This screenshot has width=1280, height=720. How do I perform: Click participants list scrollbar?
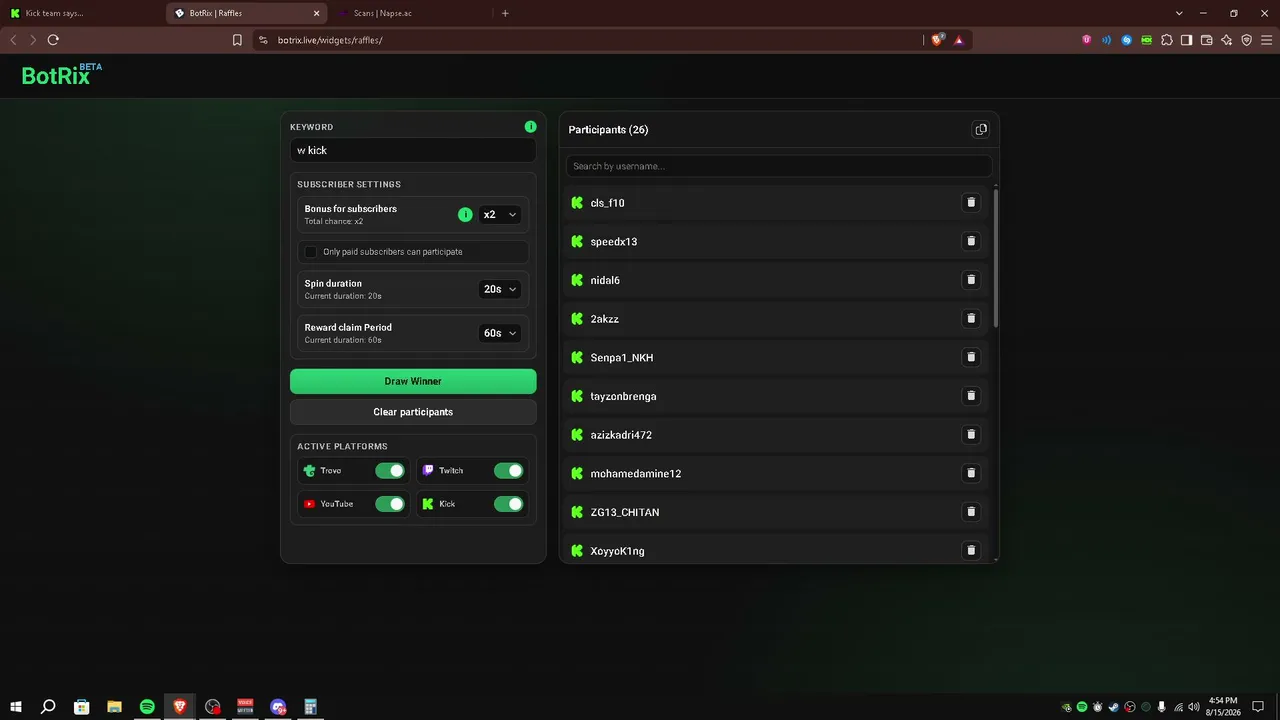(x=997, y=258)
